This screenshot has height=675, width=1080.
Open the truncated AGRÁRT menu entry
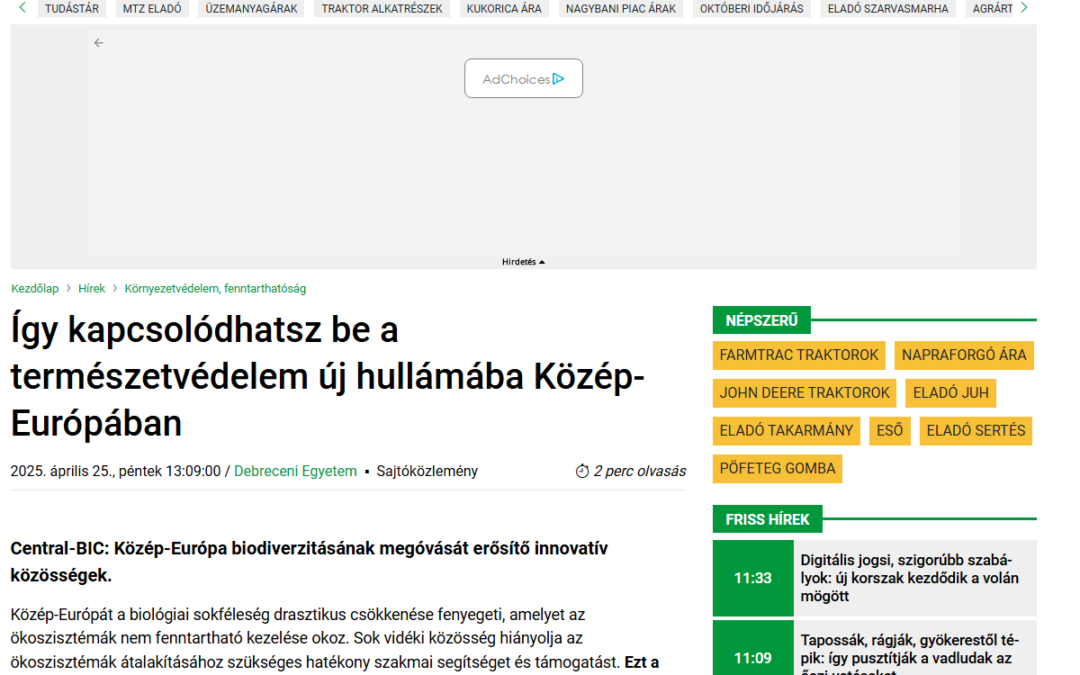(x=991, y=7)
